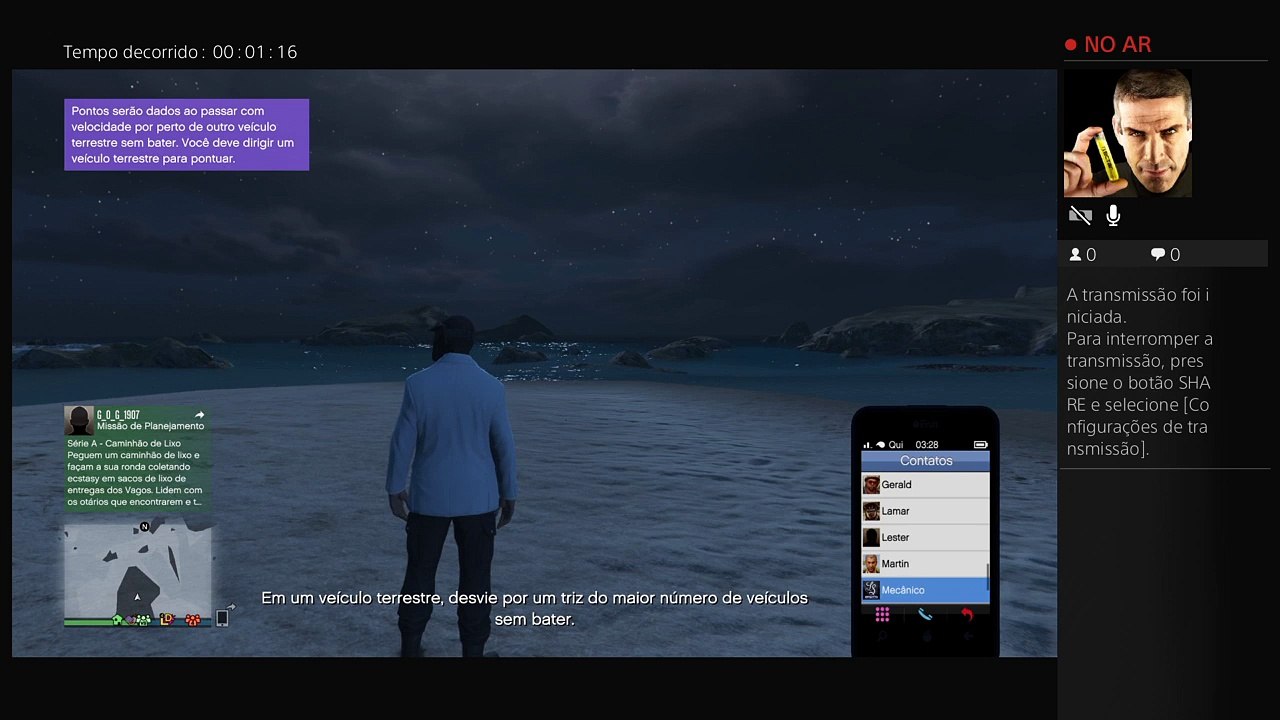
Task: Click the comments speech bubble icon
Action: [1158, 255]
